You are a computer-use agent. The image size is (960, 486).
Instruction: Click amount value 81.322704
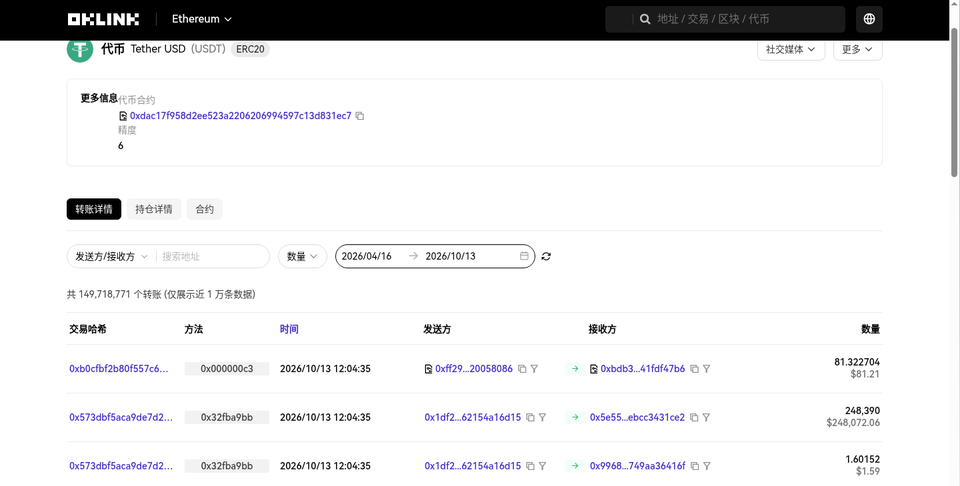pos(857,362)
